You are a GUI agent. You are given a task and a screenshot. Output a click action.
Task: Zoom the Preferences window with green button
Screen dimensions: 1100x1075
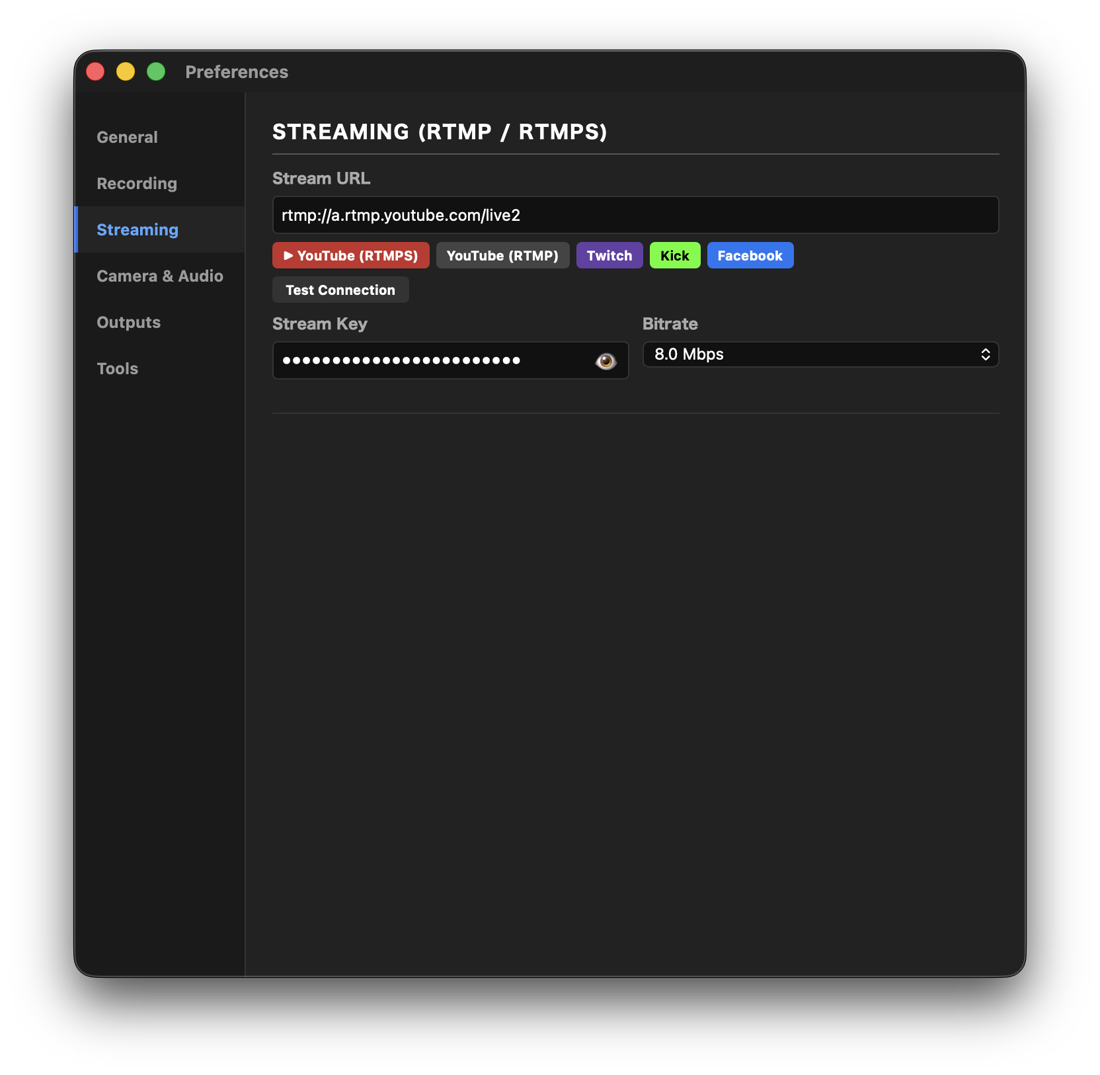(156, 72)
